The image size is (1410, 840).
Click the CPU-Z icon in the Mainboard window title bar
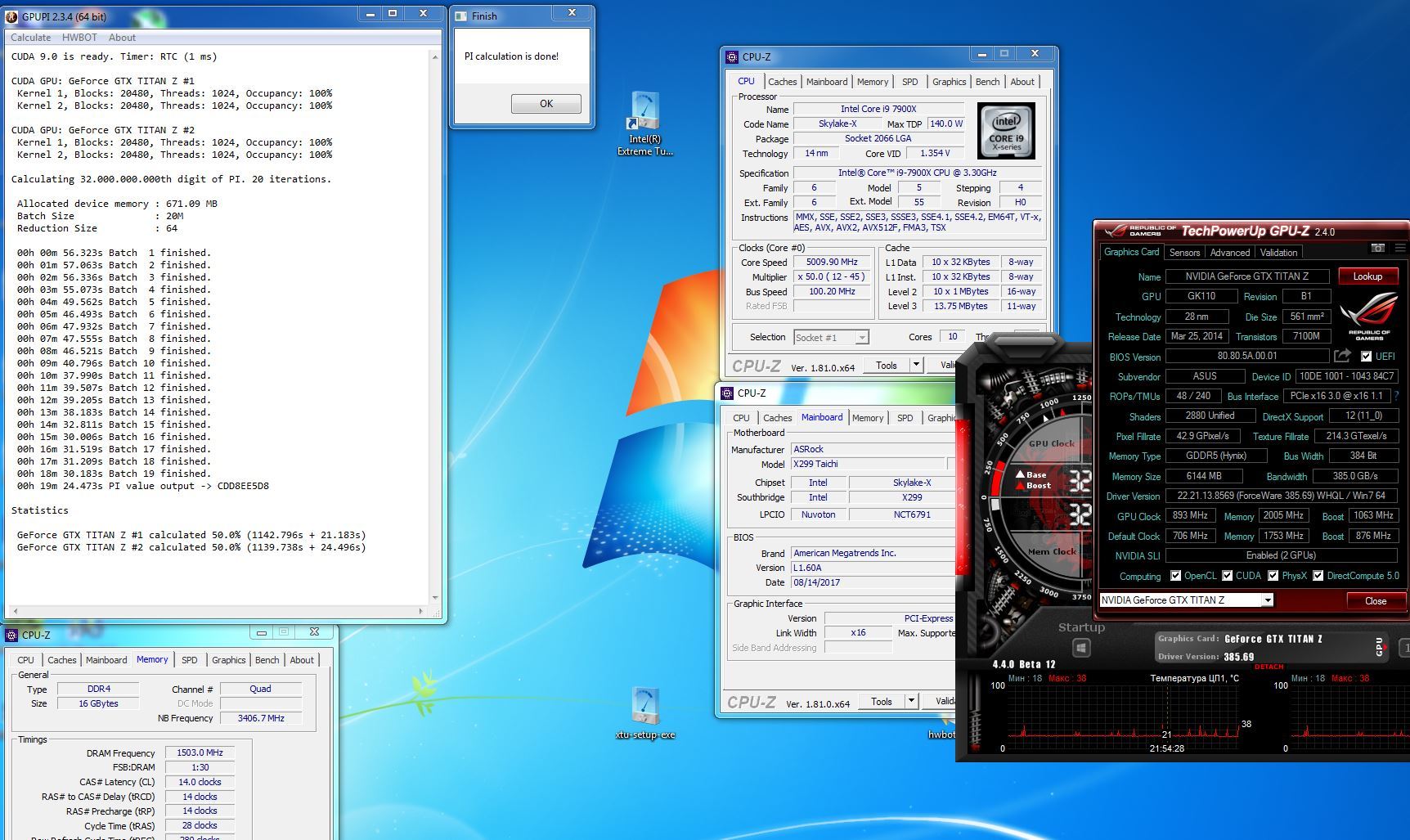coord(727,393)
